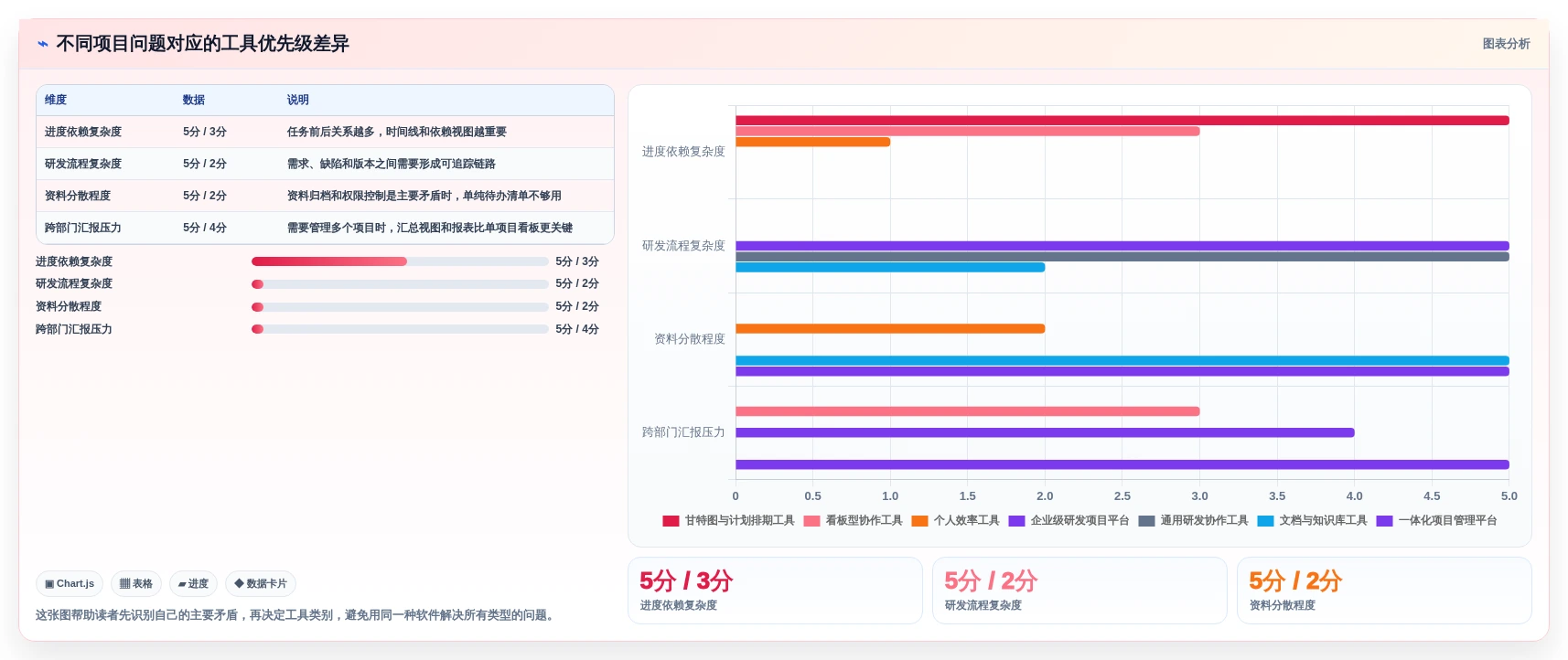The image size is (1568, 660).
Task: Open the red 5分 / 3分 data card
Action: pyautogui.click(x=775, y=591)
